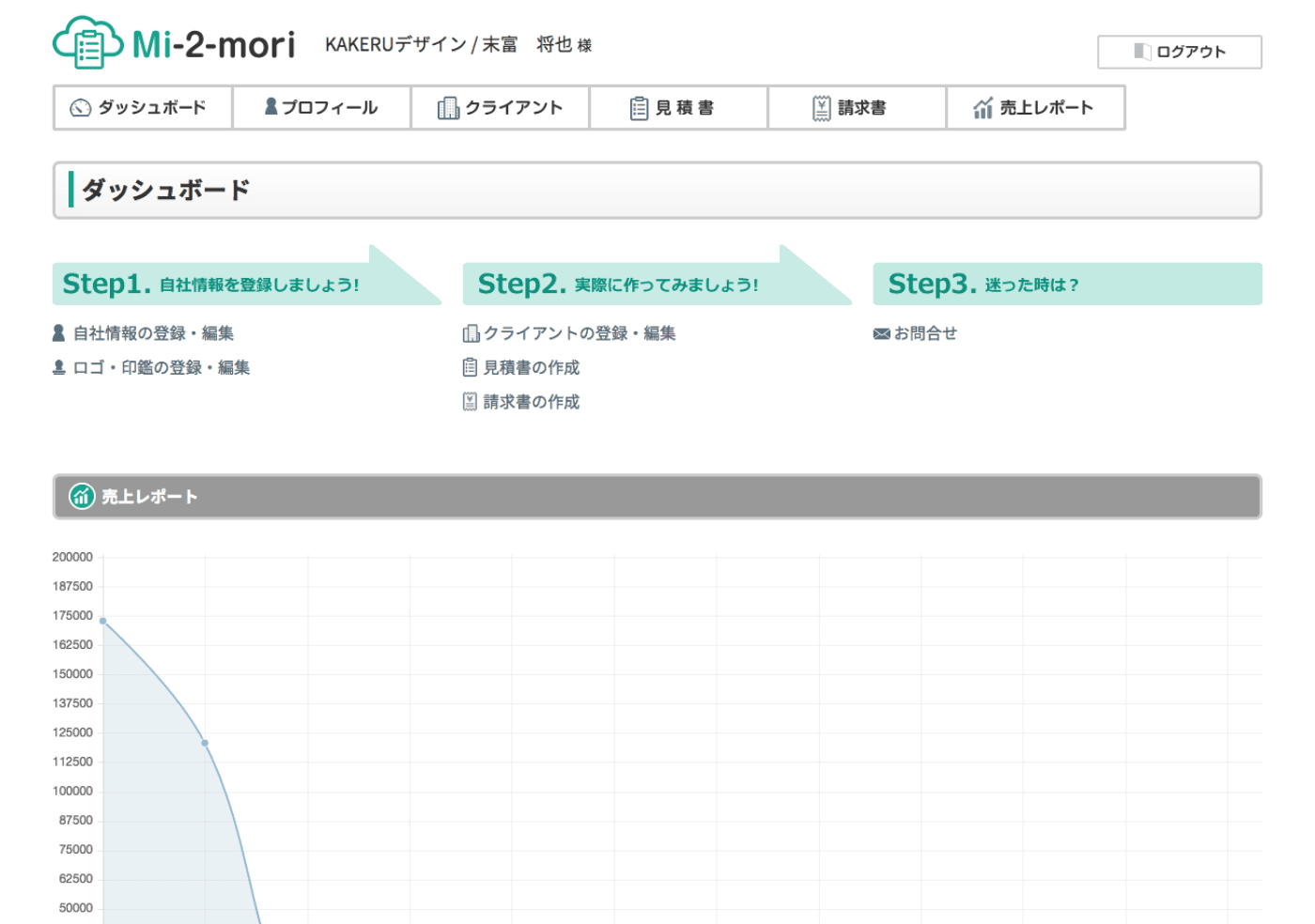
Task: Go to the 見積書 tab
Action: pyautogui.click(x=678, y=108)
